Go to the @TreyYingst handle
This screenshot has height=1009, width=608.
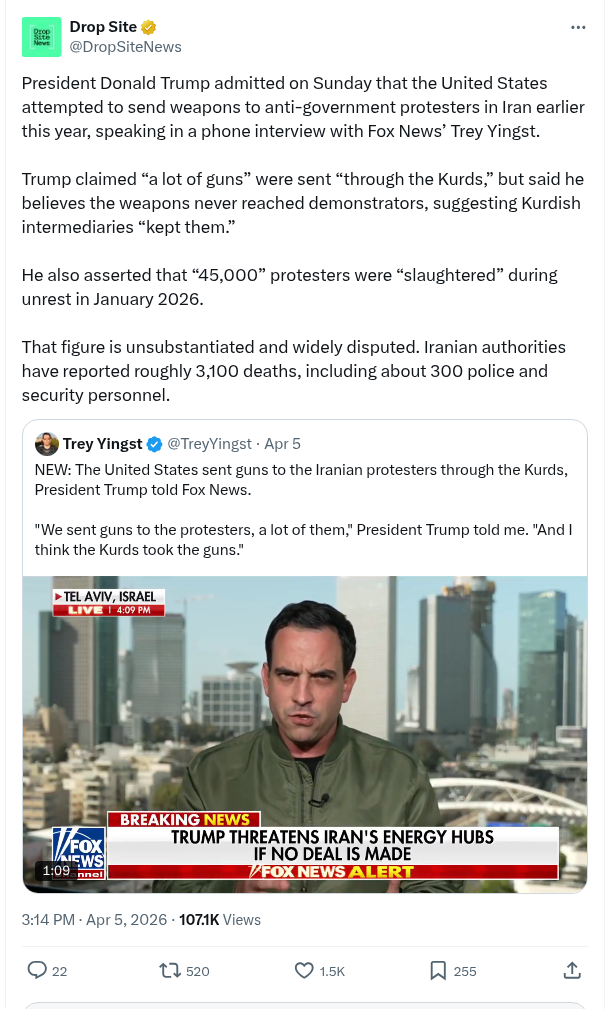[210, 444]
